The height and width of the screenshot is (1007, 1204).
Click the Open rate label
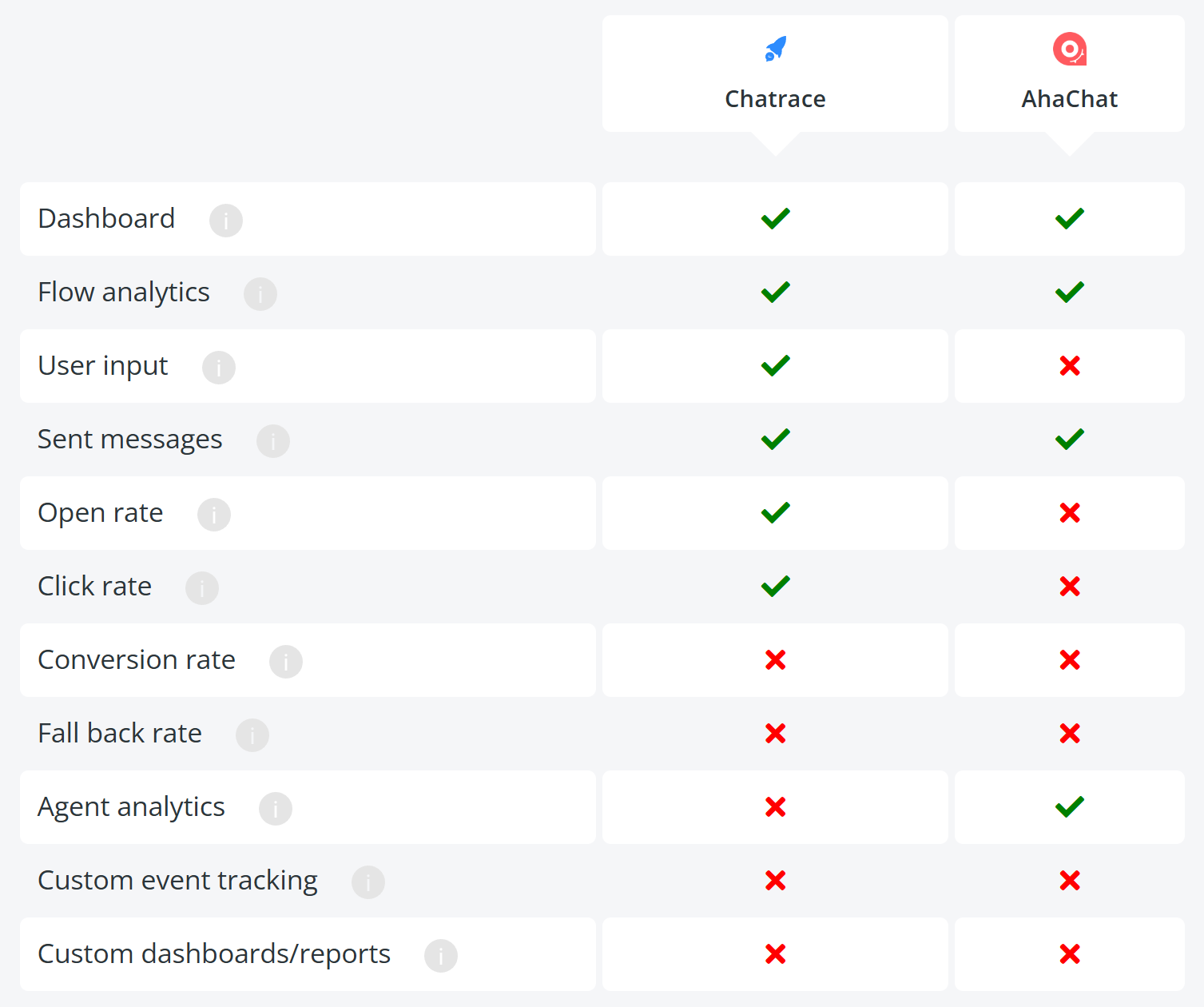tap(101, 513)
